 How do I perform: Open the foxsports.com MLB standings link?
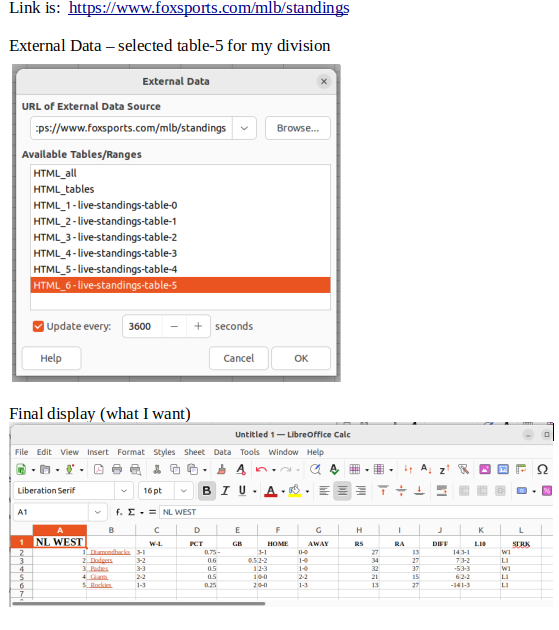pos(209,8)
